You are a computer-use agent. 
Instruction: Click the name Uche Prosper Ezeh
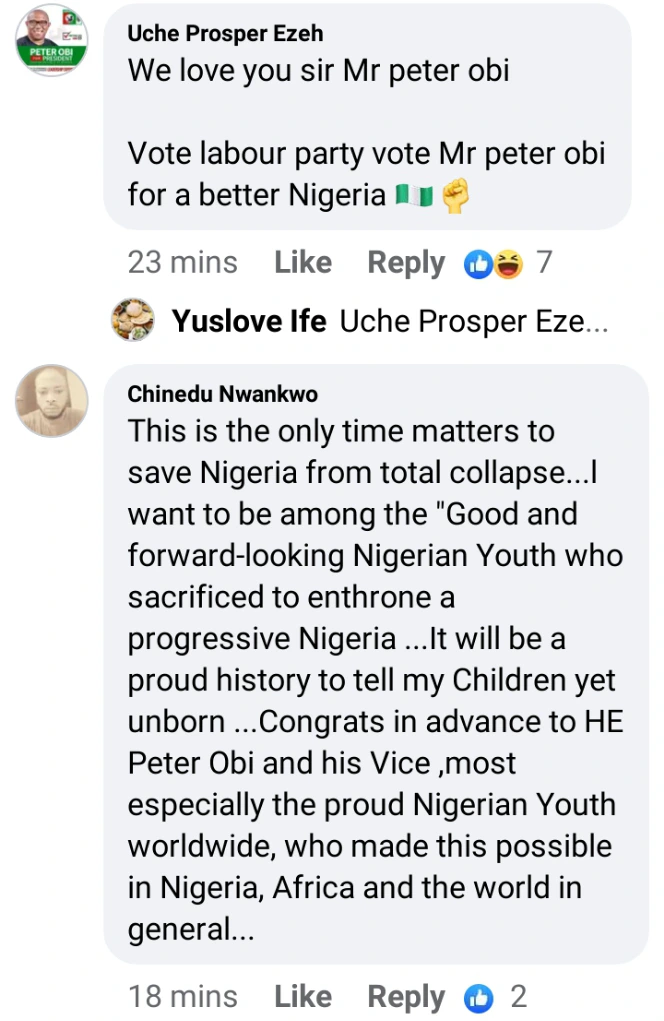click(x=225, y=33)
